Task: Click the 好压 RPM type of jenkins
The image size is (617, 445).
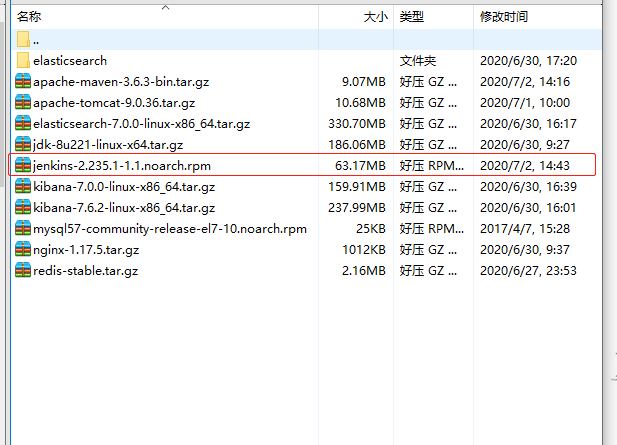Action: 432,166
